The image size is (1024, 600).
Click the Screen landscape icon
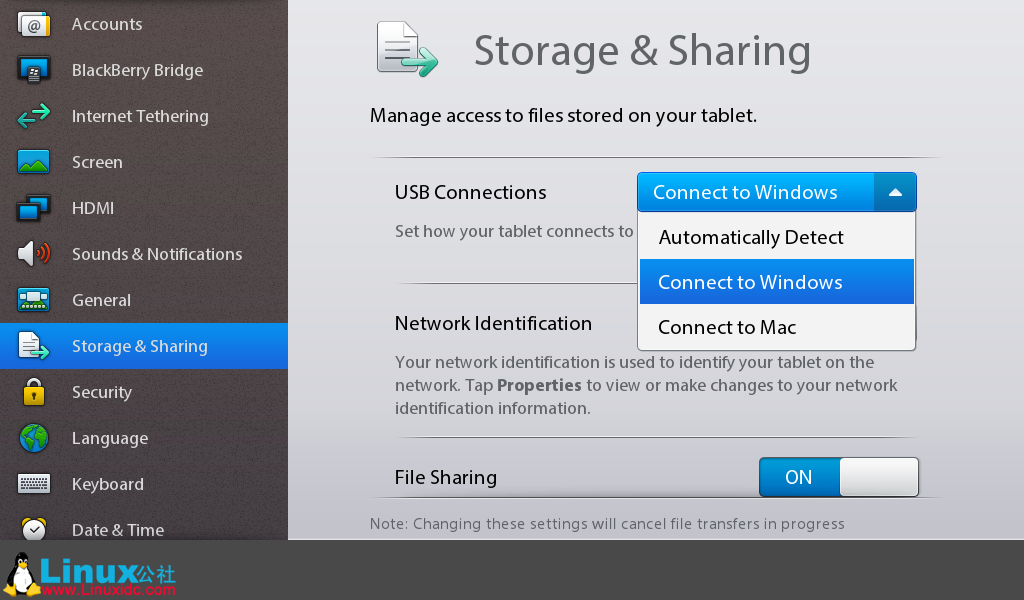pyautogui.click(x=33, y=162)
